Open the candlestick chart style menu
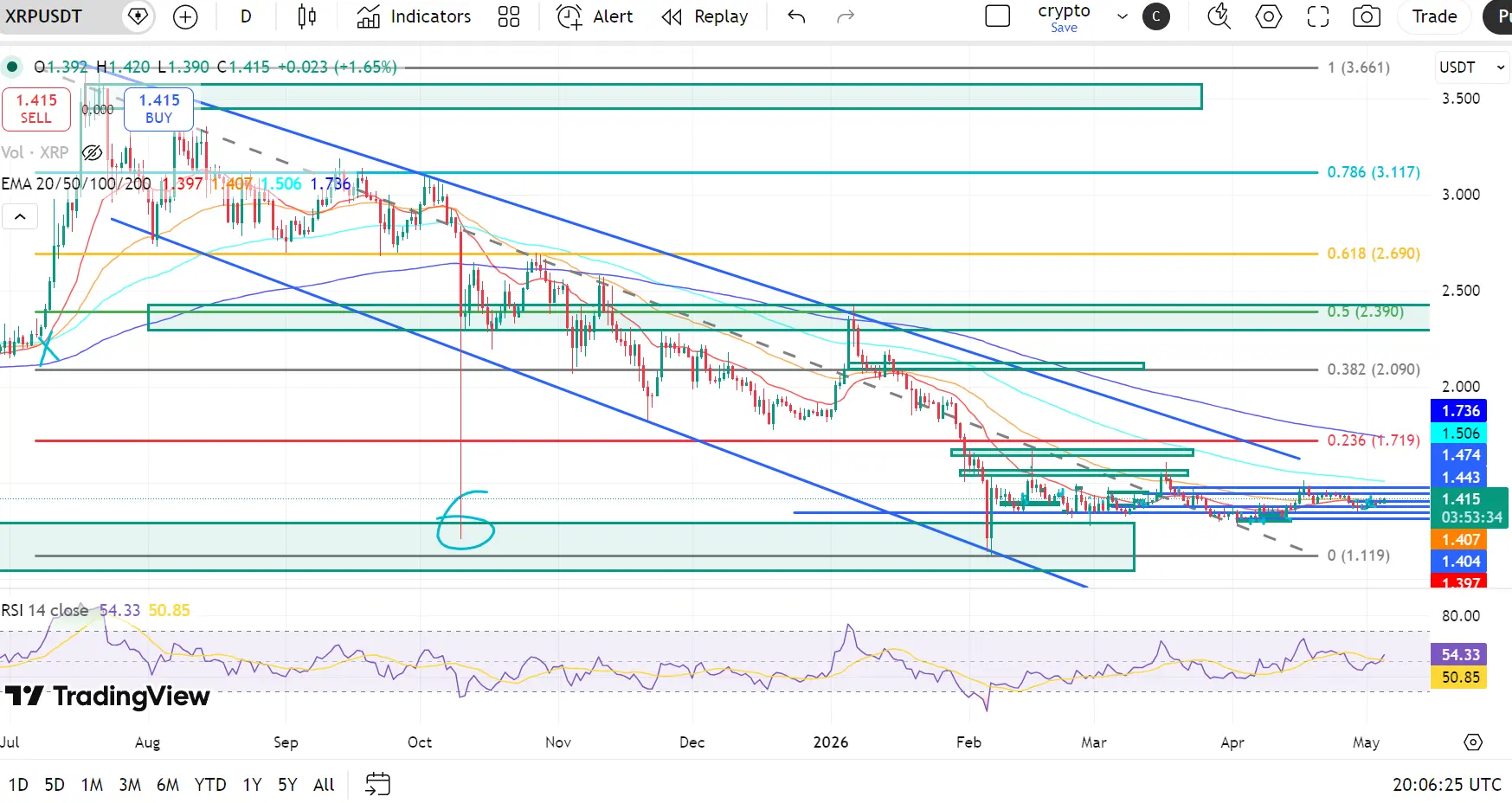 point(306,16)
